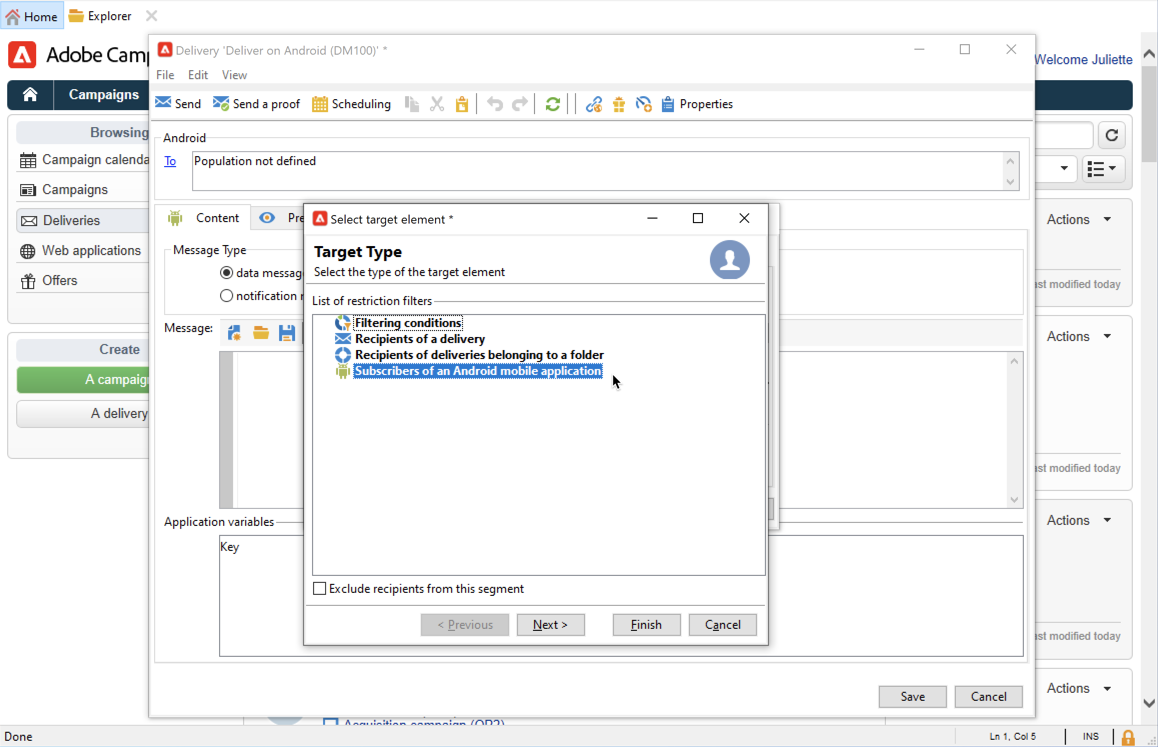Open Deliveries in the sidebar
The width and height of the screenshot is (1158, 747).
[x=83, y=220]
